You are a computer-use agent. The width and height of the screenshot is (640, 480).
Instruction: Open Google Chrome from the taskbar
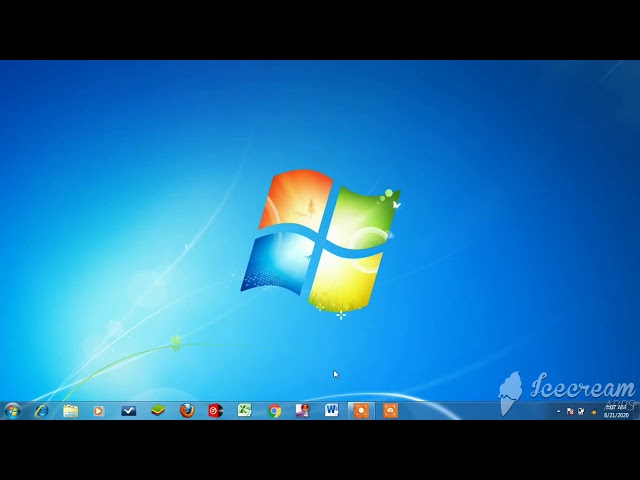coord(274,411)
